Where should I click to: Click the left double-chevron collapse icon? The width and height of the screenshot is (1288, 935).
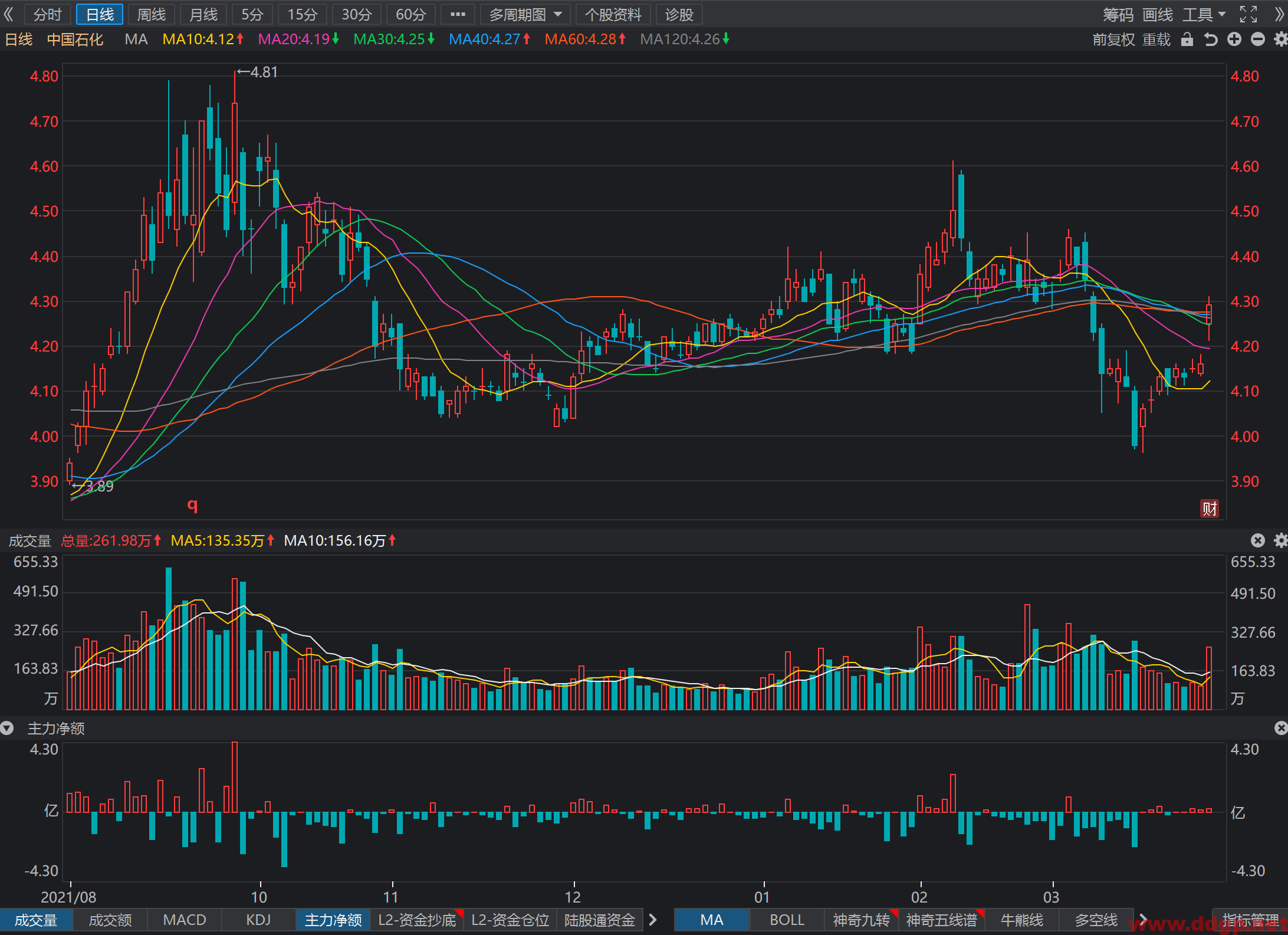pyautogui.click(x=8, y=14)
